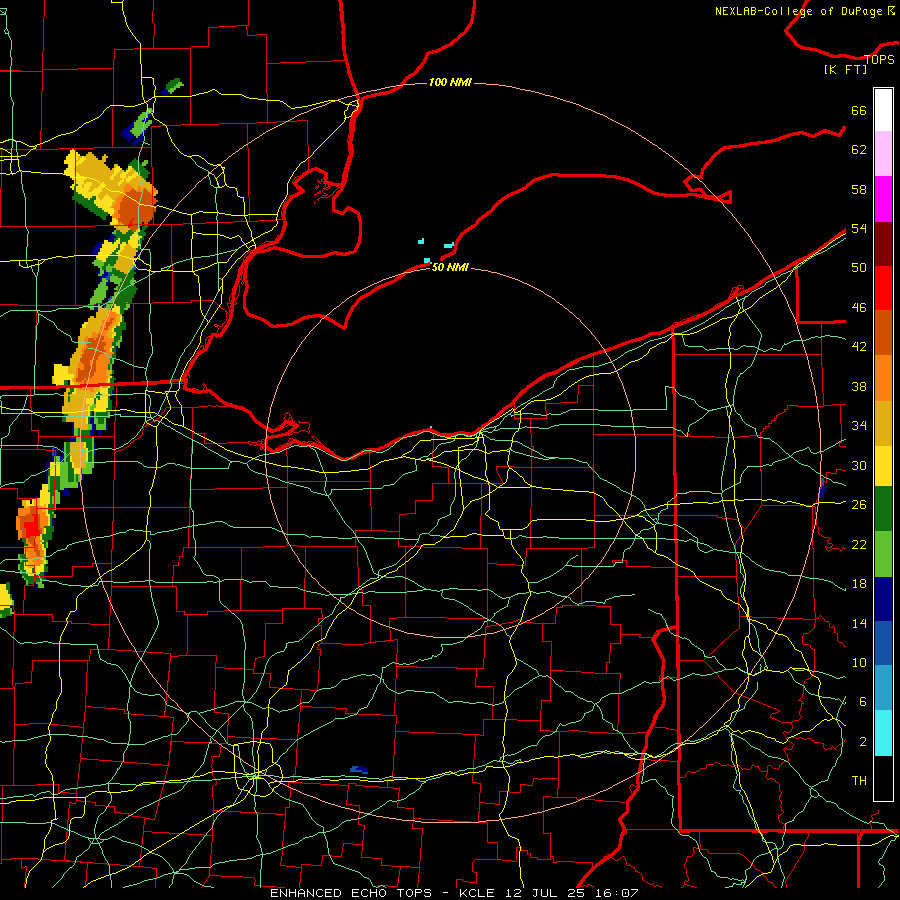Click the legend value '26'
This screenshot has height=900, width=900.
[x=859, y=505]
